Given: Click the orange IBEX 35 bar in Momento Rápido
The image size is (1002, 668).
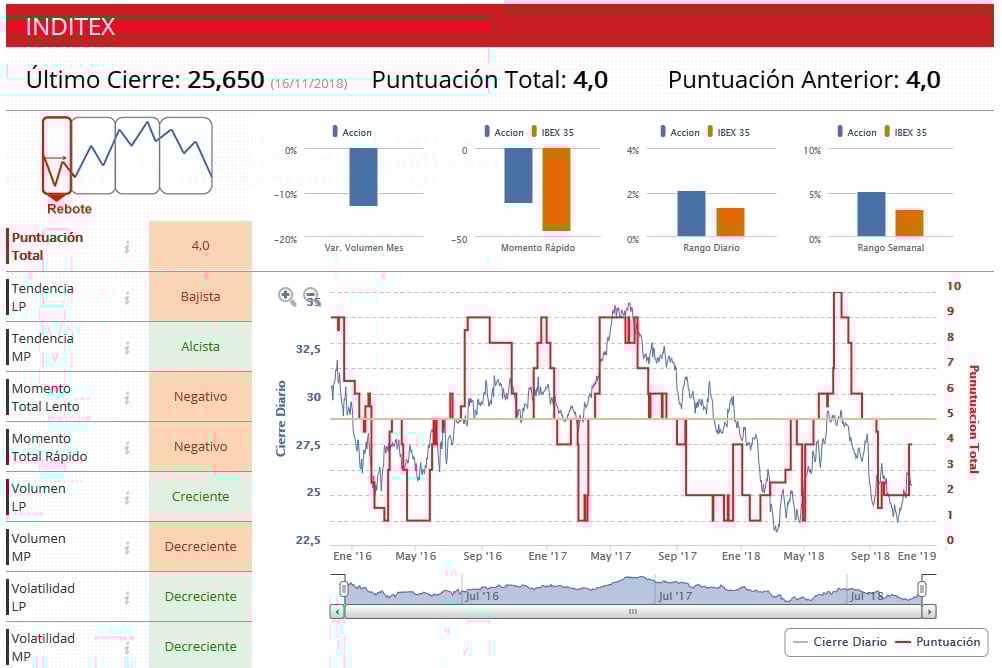Looking at the screenshot, I should click(557, 189).
